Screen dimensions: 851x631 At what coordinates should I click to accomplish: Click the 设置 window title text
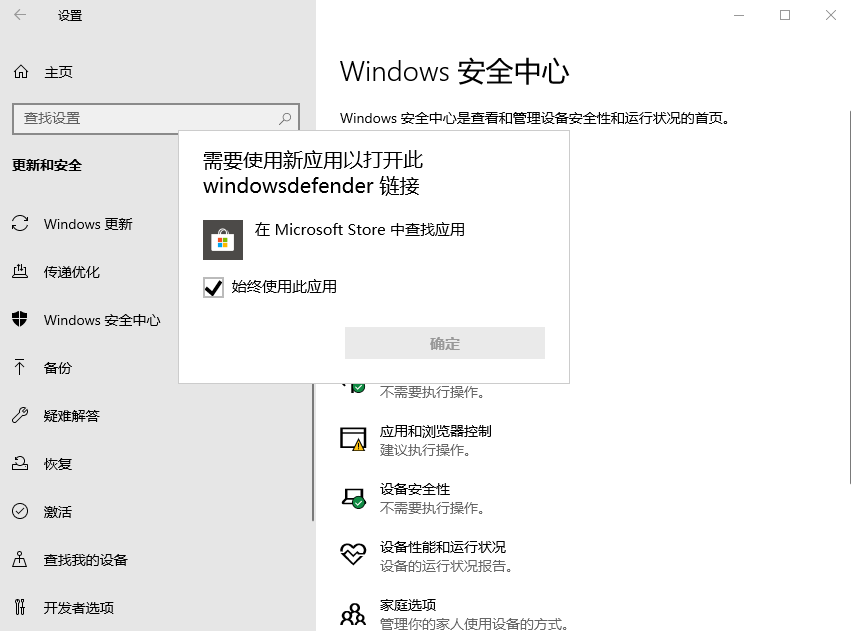click(x=70, y=16)
